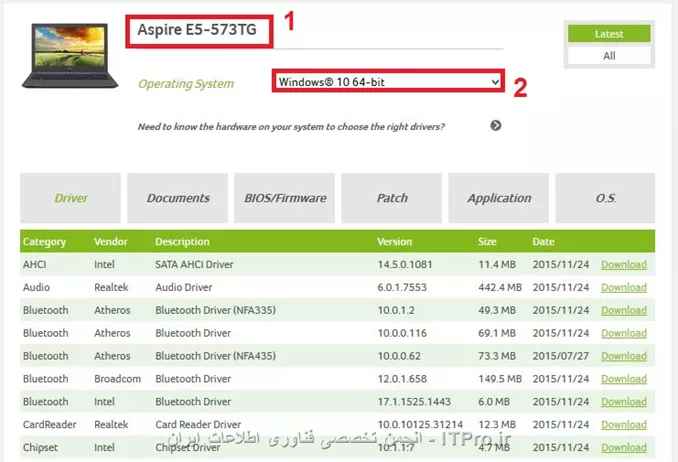Open the hardware detection arrow icon
Viewport: 678px width, 462px height.
[x=496, y=125]
